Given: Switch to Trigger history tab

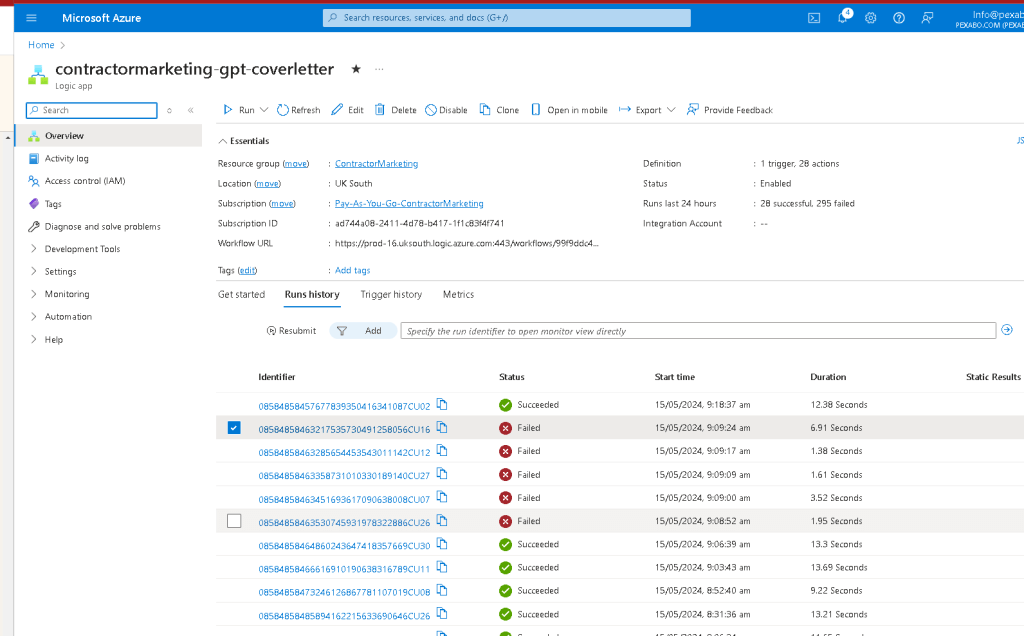Looking at the screenshot, I should [x=391, y=294].
